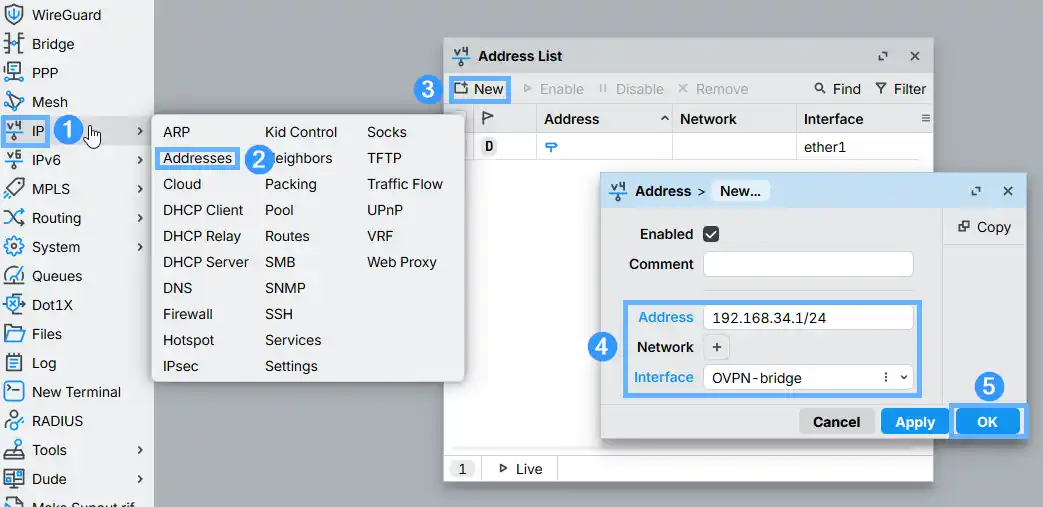Screen dimensions: 1043x507
Task: Expand the Tools submenu arrow
Action: click(x=140, y=450)
